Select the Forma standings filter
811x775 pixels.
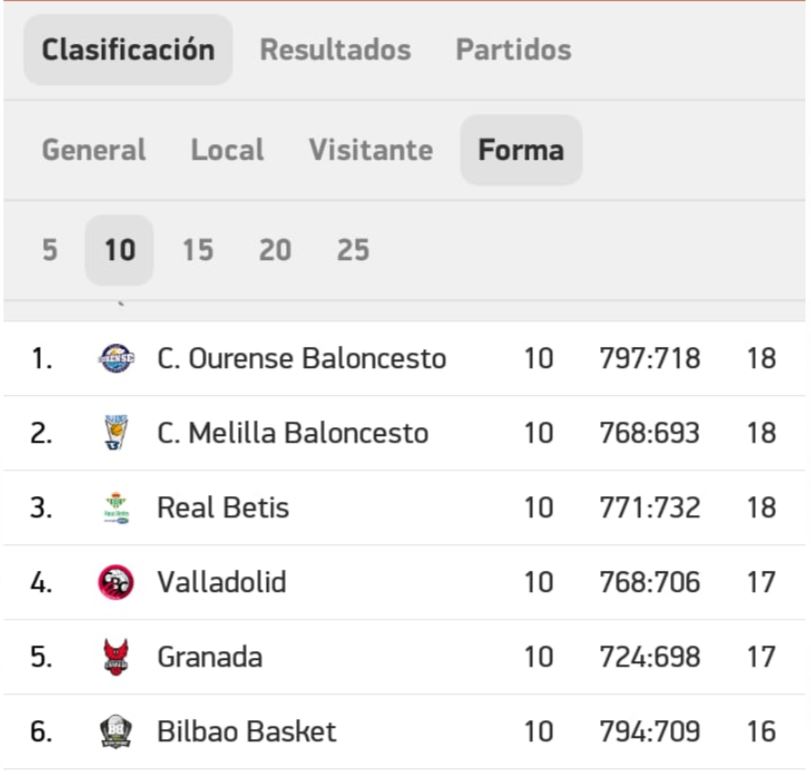point(521,150)
